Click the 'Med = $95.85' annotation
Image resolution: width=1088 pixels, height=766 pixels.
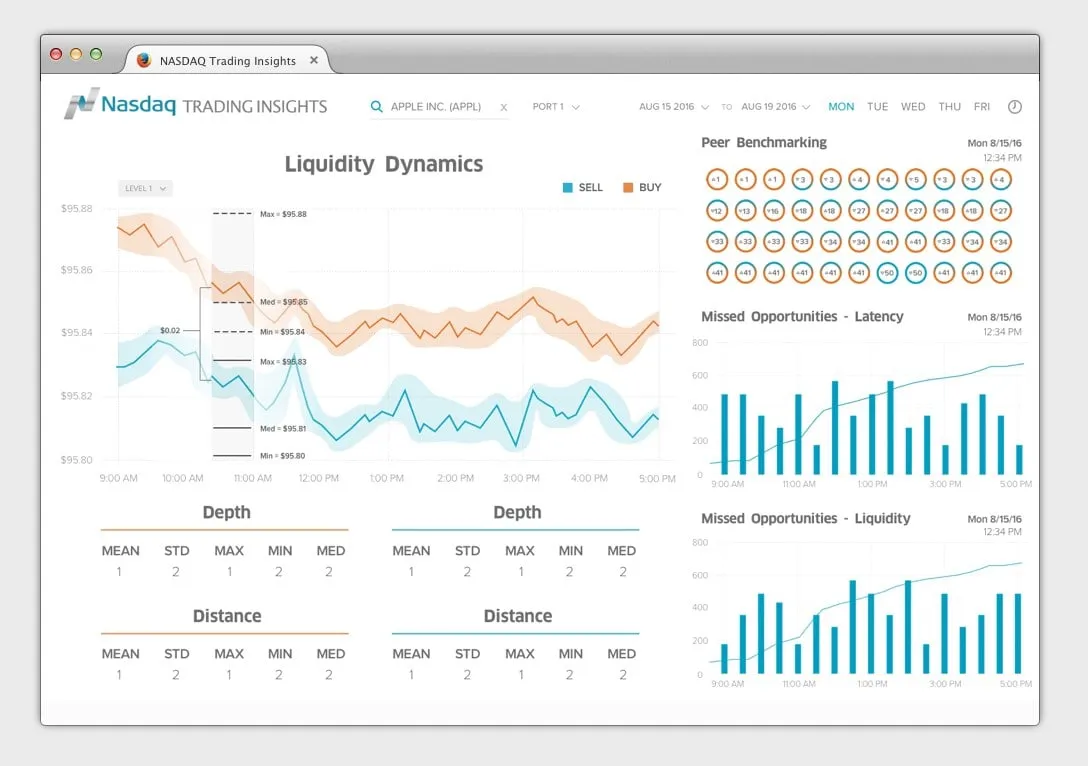(283, 303)
